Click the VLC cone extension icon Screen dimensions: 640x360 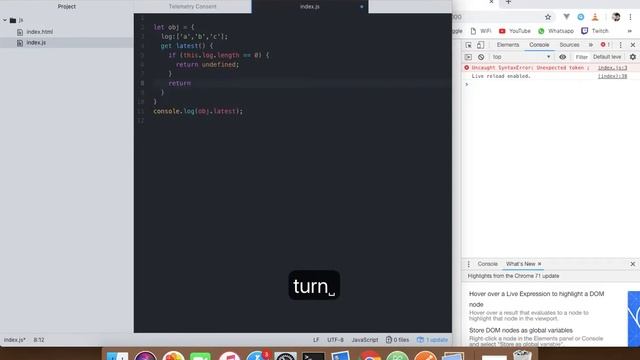(x=595, y=17)
